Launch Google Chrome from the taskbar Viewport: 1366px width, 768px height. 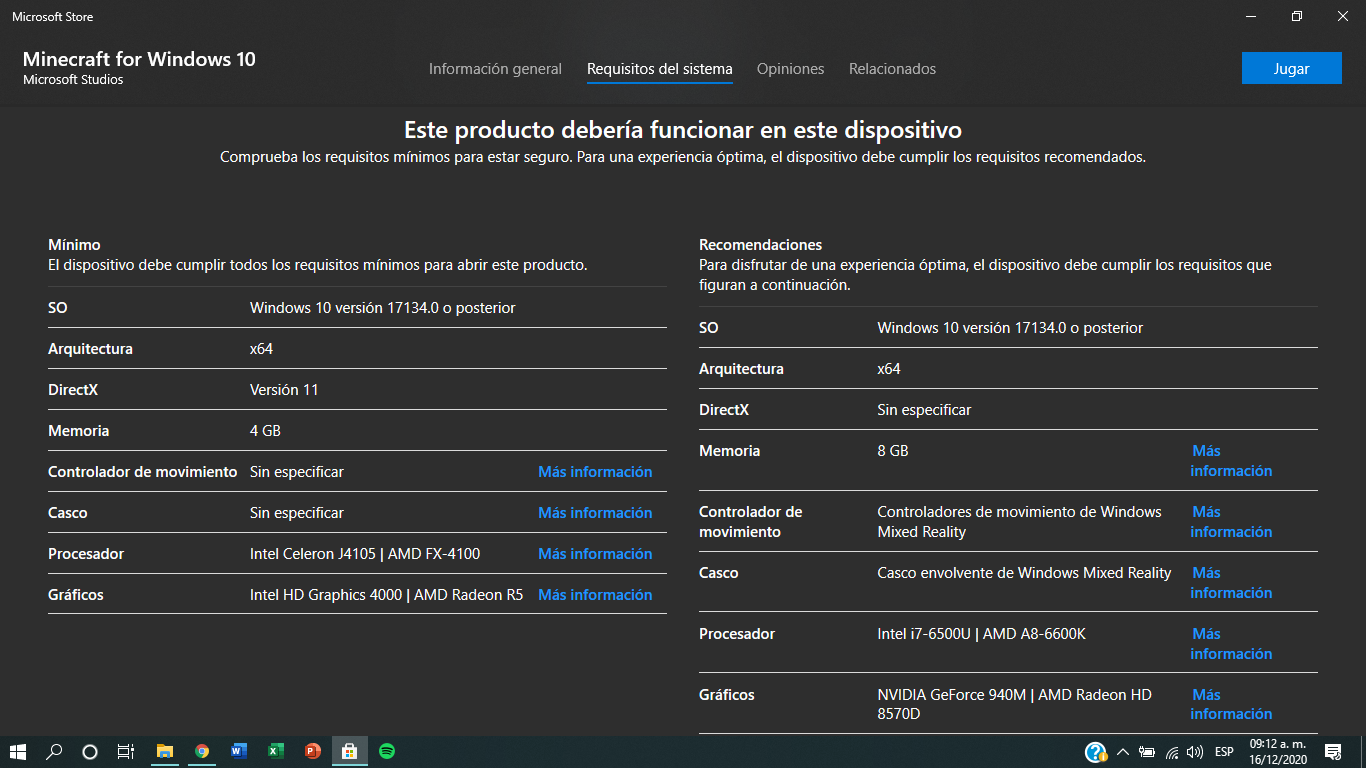pyautogui.click(x=202, y=751)
